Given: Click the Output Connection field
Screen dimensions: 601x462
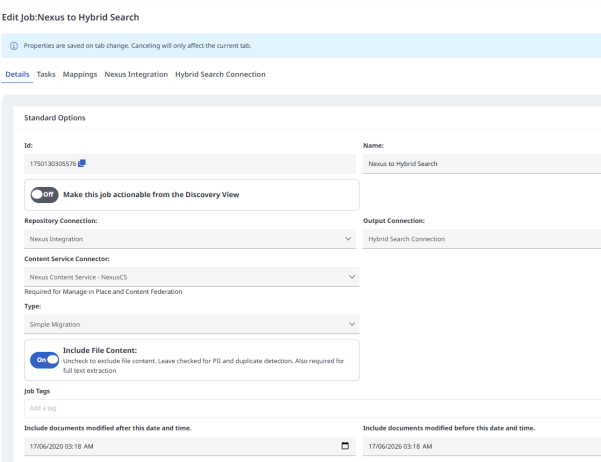Looking at the screenshot, I should (x=480, y=239).
